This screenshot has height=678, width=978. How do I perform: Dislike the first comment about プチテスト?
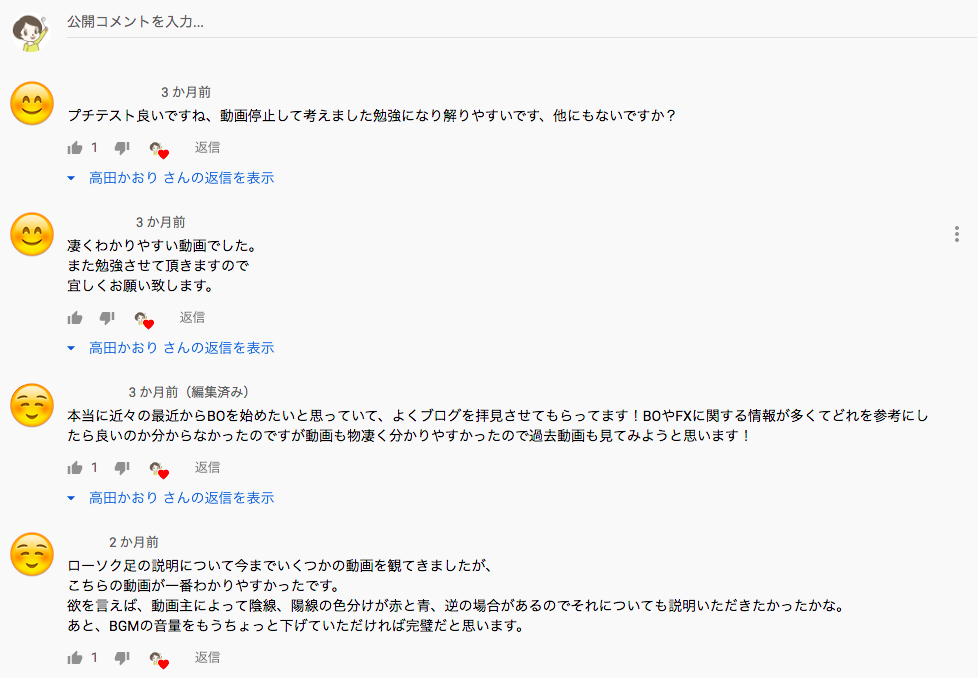[x=120, y=147]
